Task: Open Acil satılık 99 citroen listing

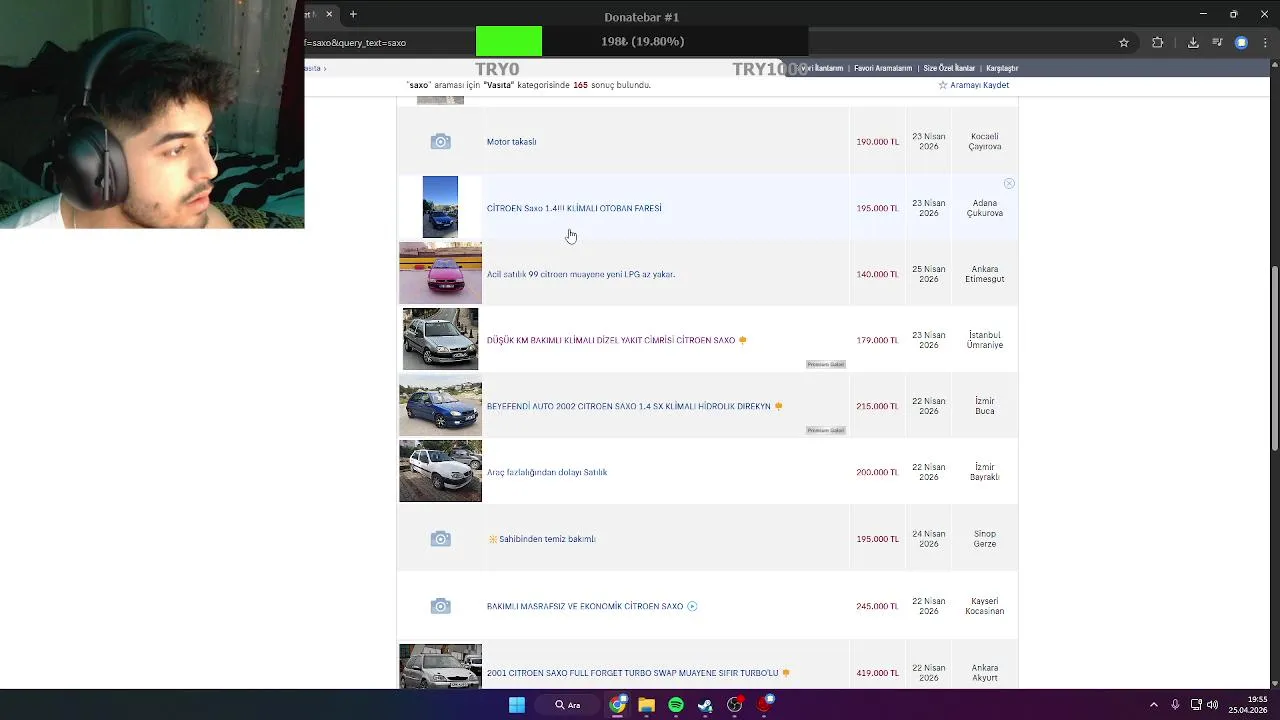Action: 581,274
